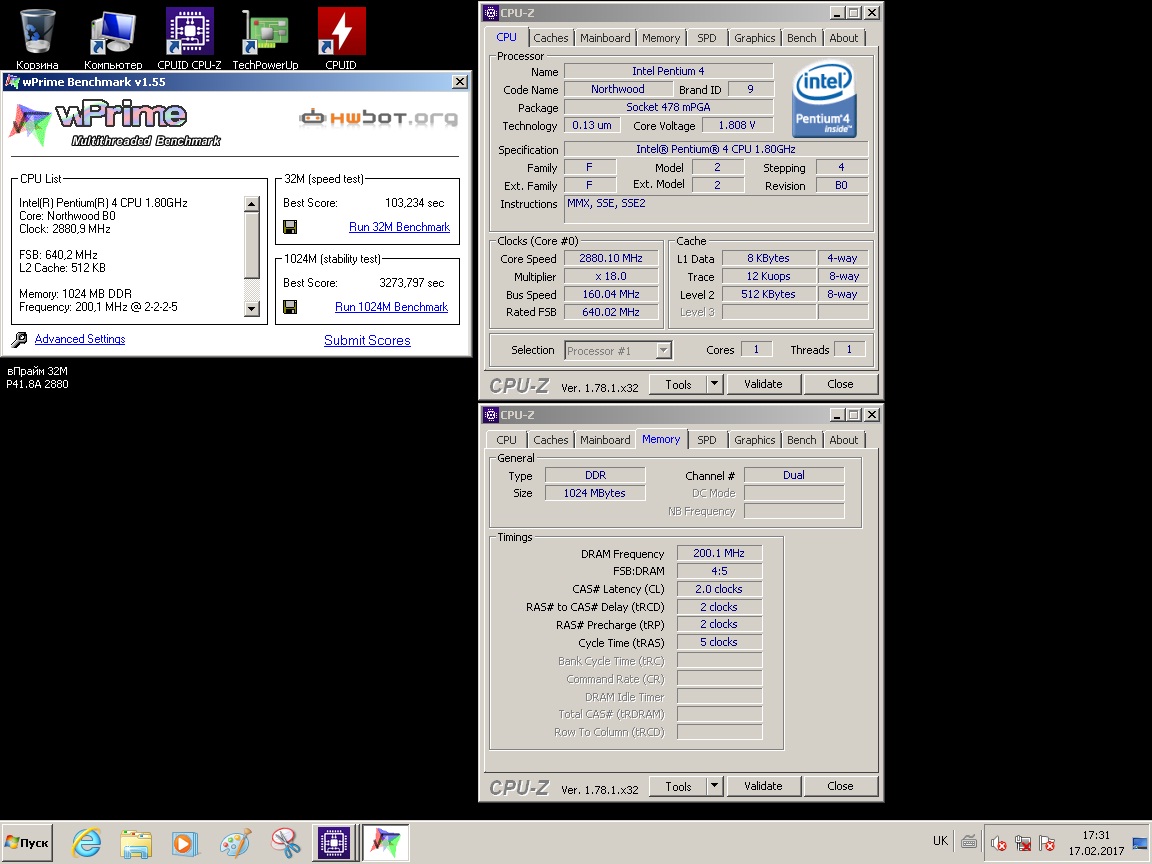Click Close button in lower CPU-Z window

pyautogui.click(x=840, y=785)
